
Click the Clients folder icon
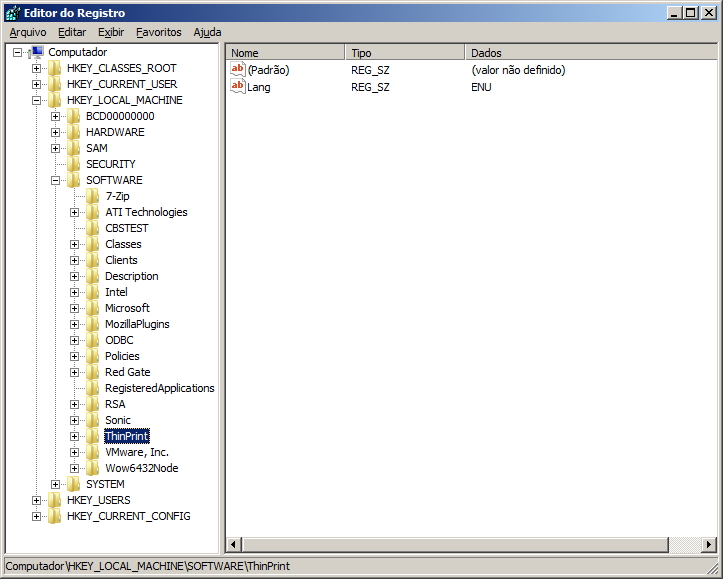[92, 260]
